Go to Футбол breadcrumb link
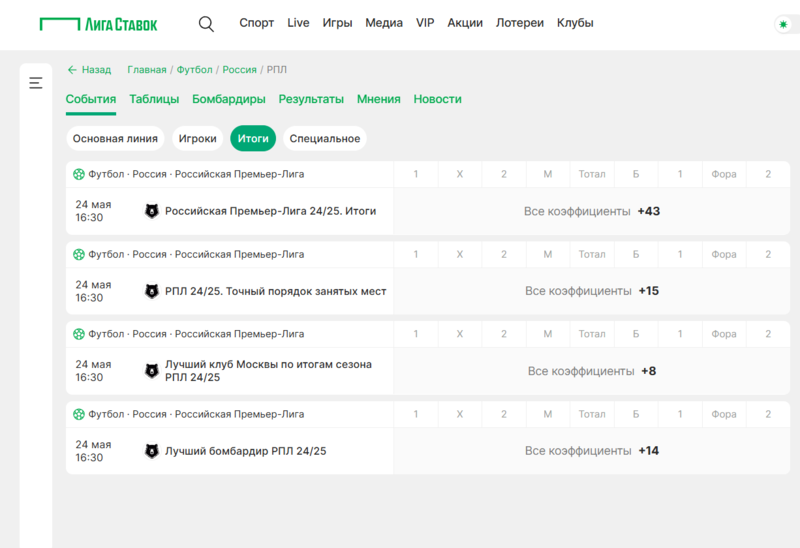 coord(194,70)
